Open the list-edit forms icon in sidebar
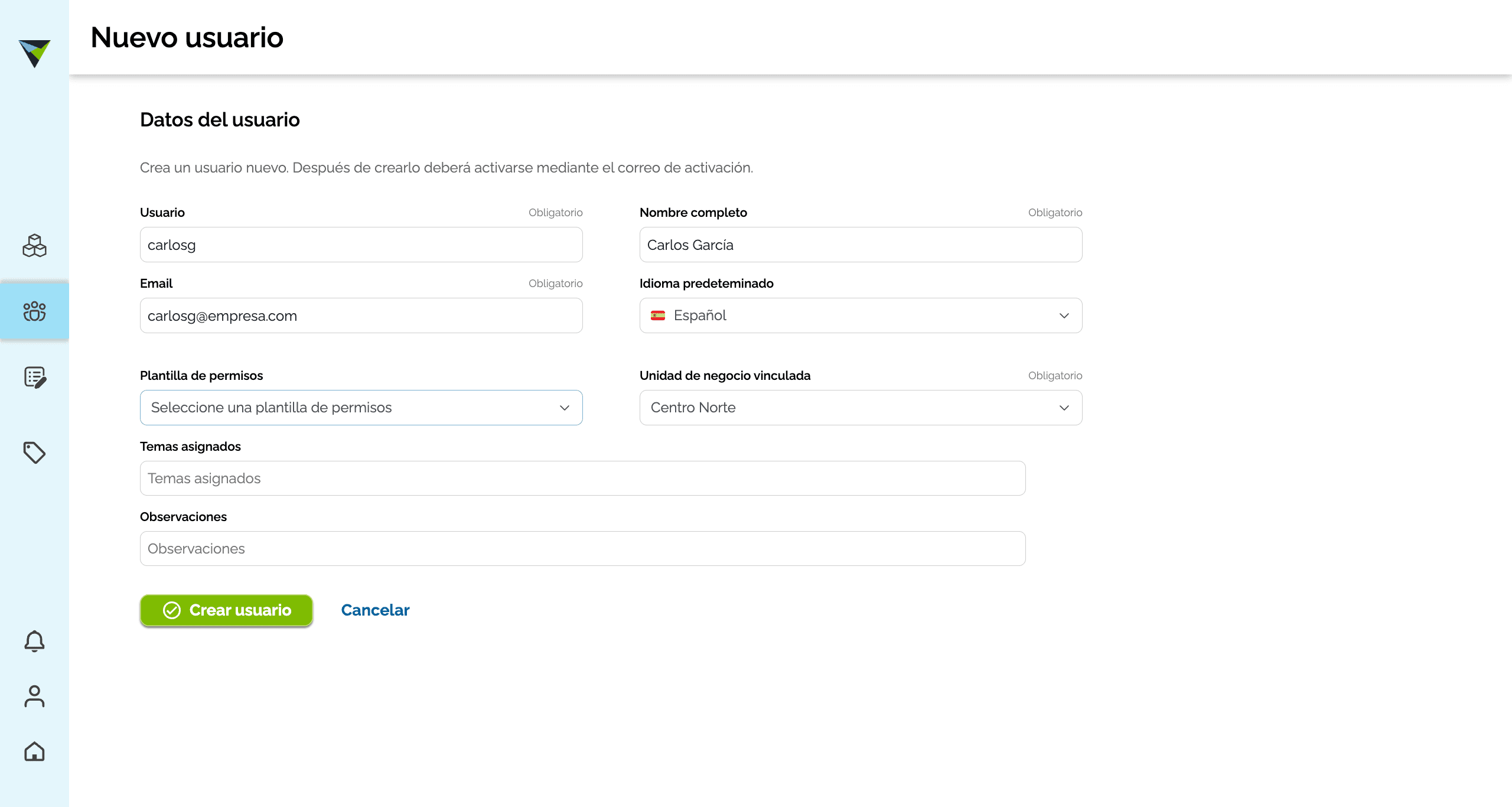 click(35, 377)
